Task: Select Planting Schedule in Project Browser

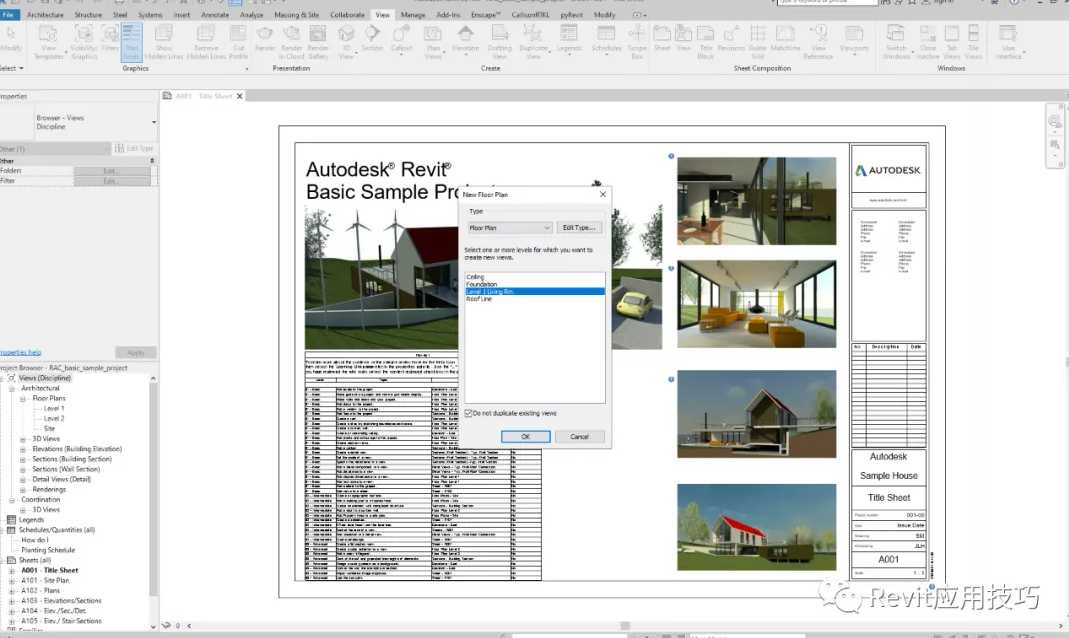Action: pos(48,550)
